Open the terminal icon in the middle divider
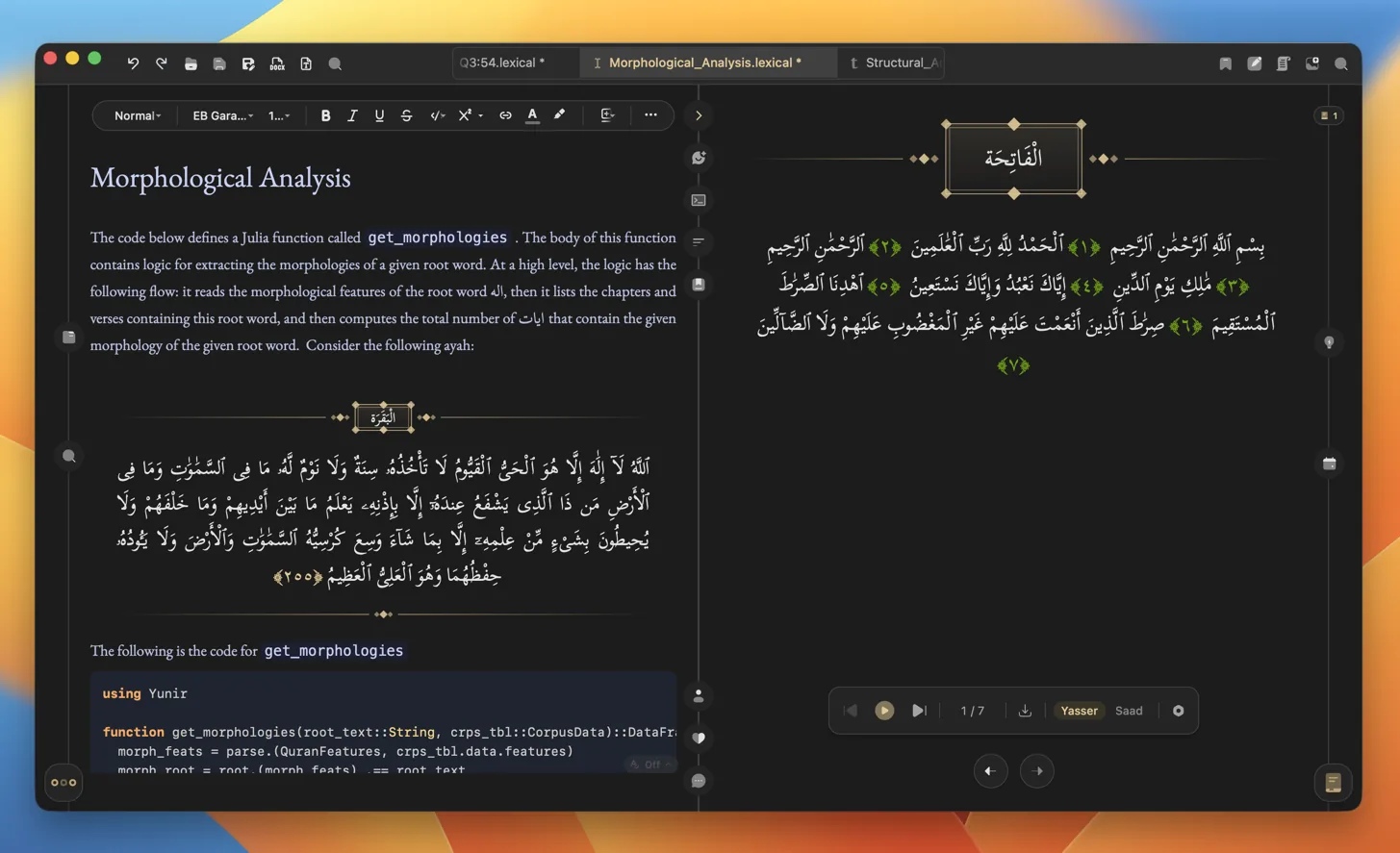Image resolution: width=1400 pixels, height=853 pixels. [x=699, y=200]
